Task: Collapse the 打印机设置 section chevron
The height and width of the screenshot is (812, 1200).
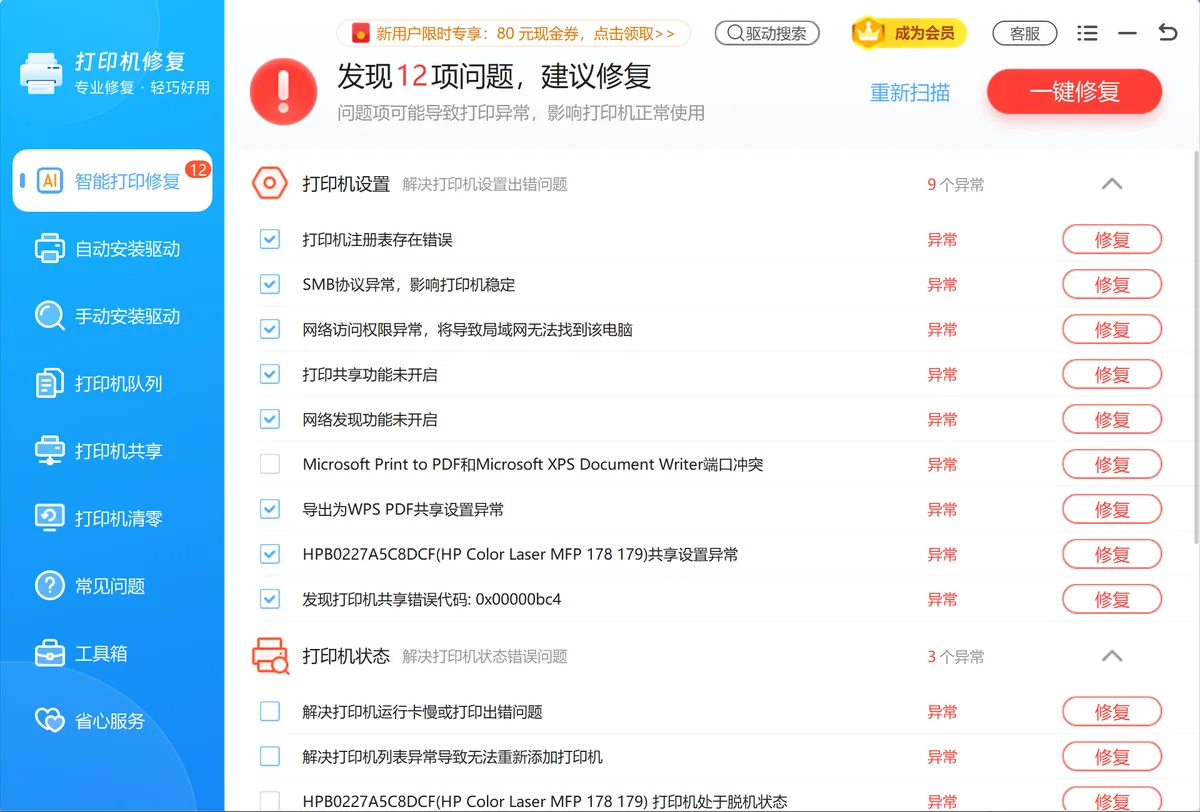Action: point(1111,184)
